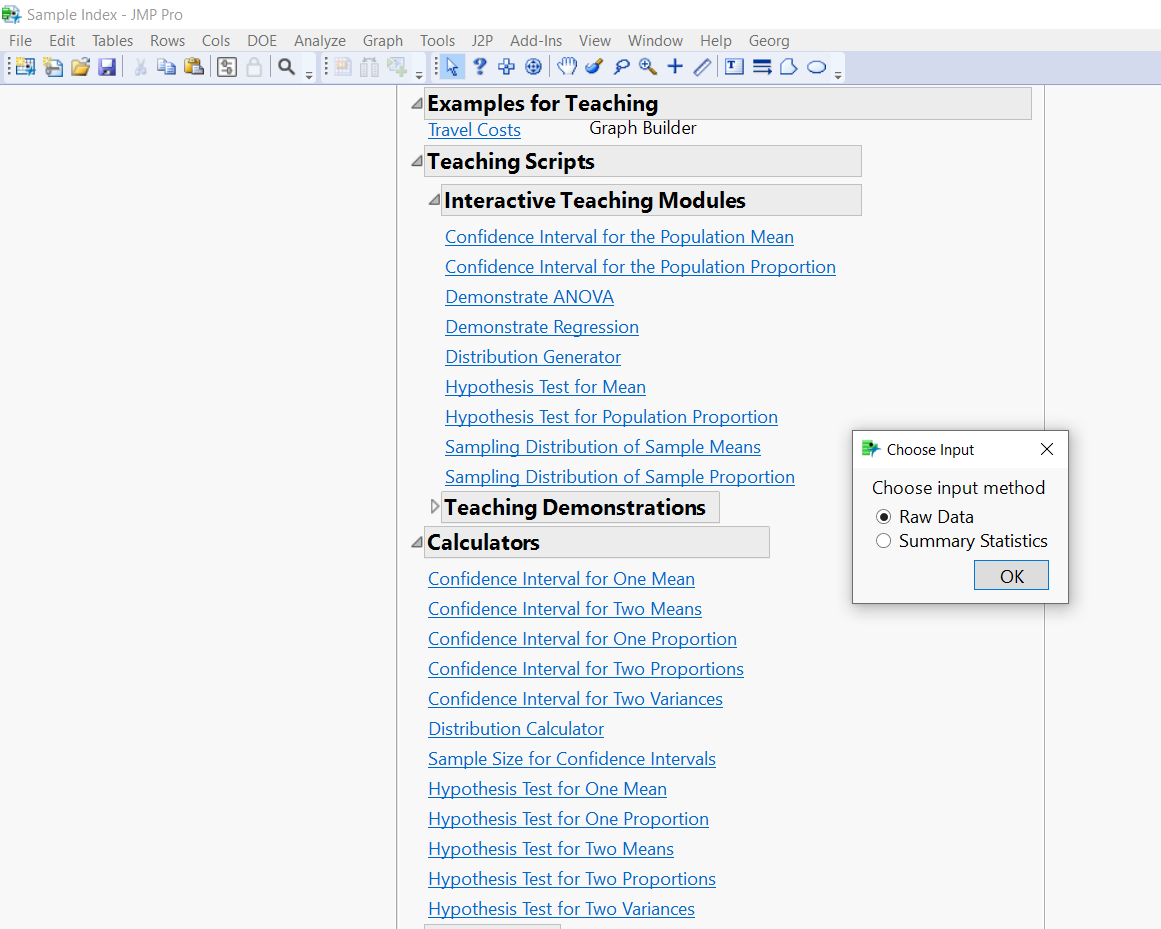Screen dimensions: 1161x929
Task: Open the Window menu
Action: [655, 41]
